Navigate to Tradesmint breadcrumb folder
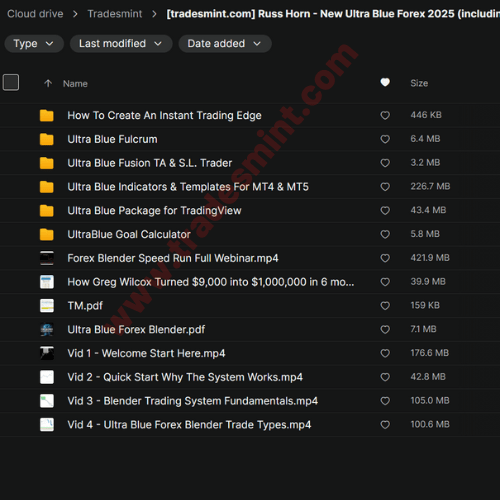Viewport: 500px width, 500px height. pos(115,14)
